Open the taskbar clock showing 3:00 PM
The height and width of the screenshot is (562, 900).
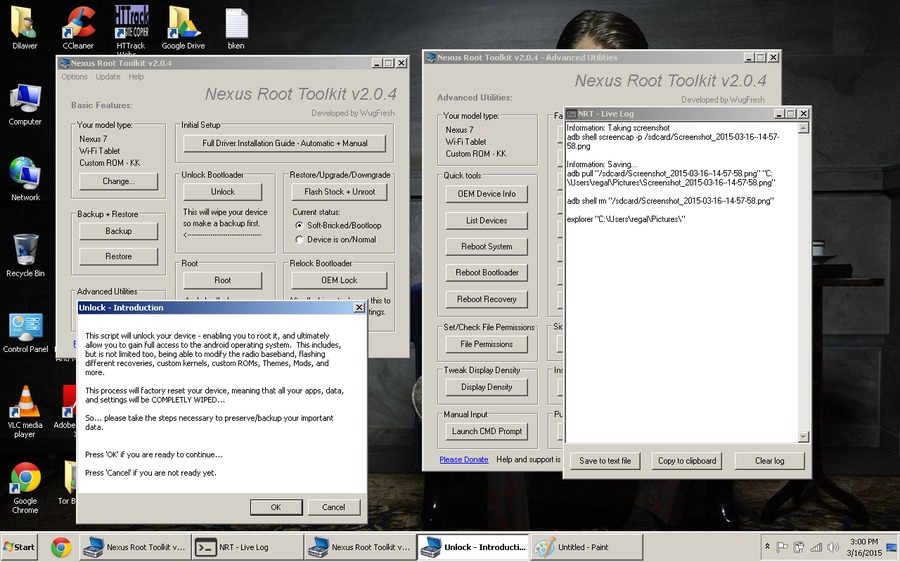tap(863, 547)
